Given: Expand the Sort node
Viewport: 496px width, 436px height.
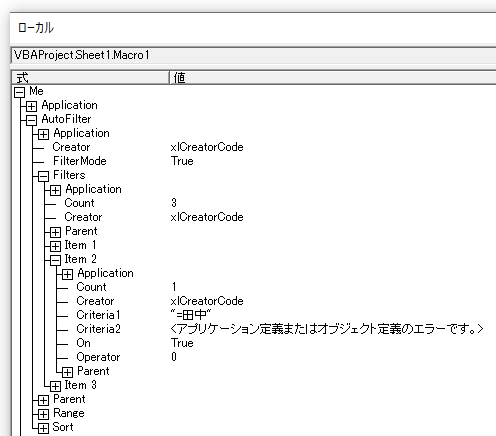Looking at the screenshot, I should pyautogui.click(x=43, y=428).
